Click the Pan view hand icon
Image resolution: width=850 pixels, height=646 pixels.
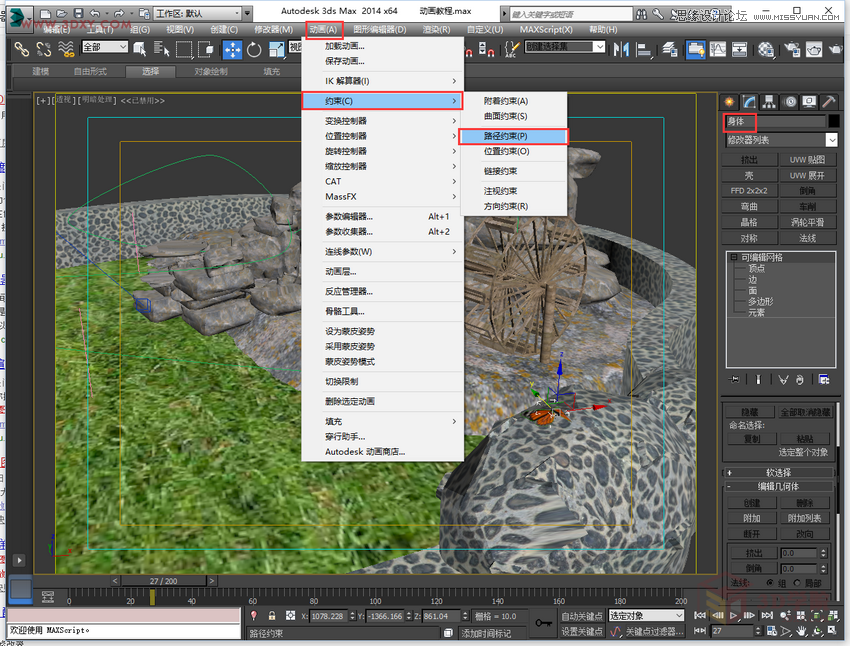pyautogui.click(x=801, y=630)
